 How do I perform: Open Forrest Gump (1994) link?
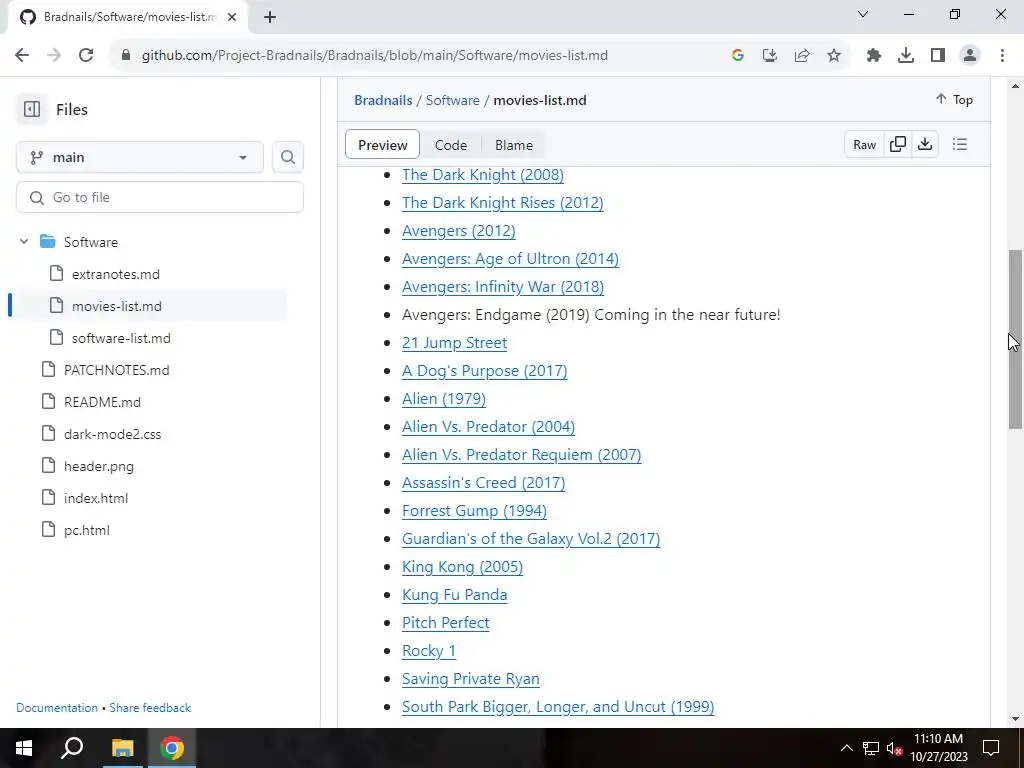pos(474,511)
